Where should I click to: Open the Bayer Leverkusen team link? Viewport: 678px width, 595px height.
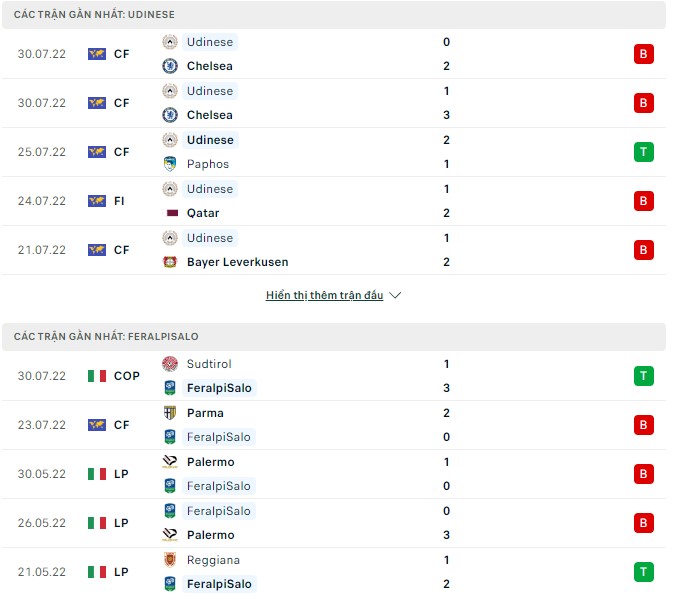click(x=237, y=262)
